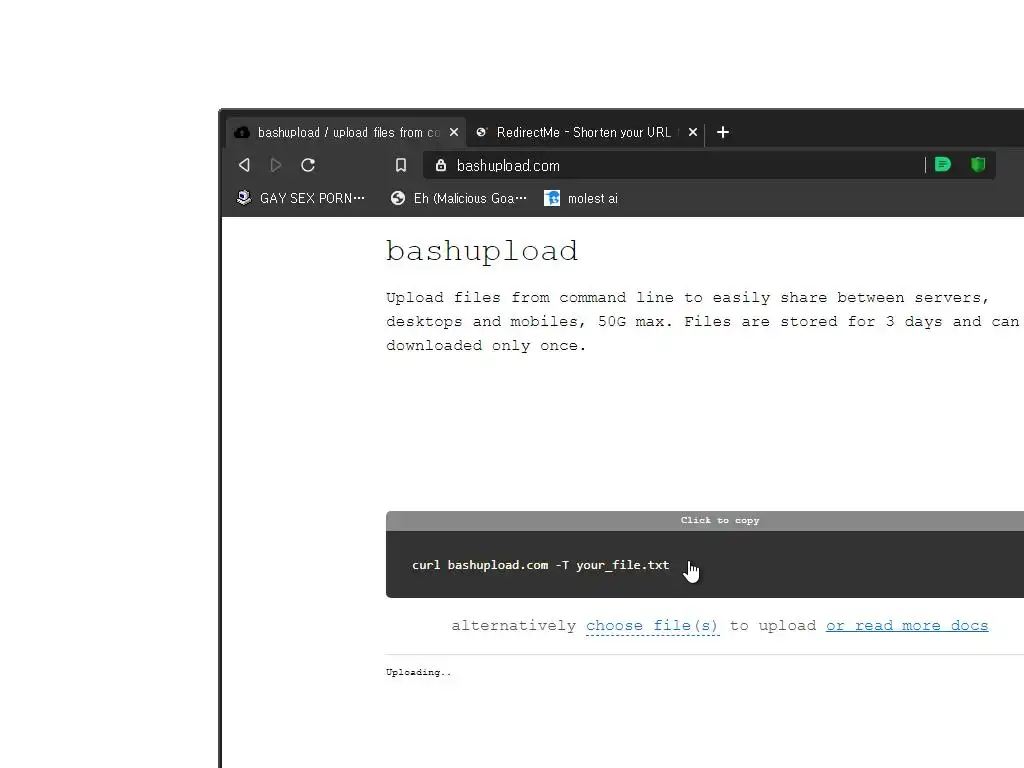Switch to the bashupload tab
The image size is (1024, 768).
(347, 133)
